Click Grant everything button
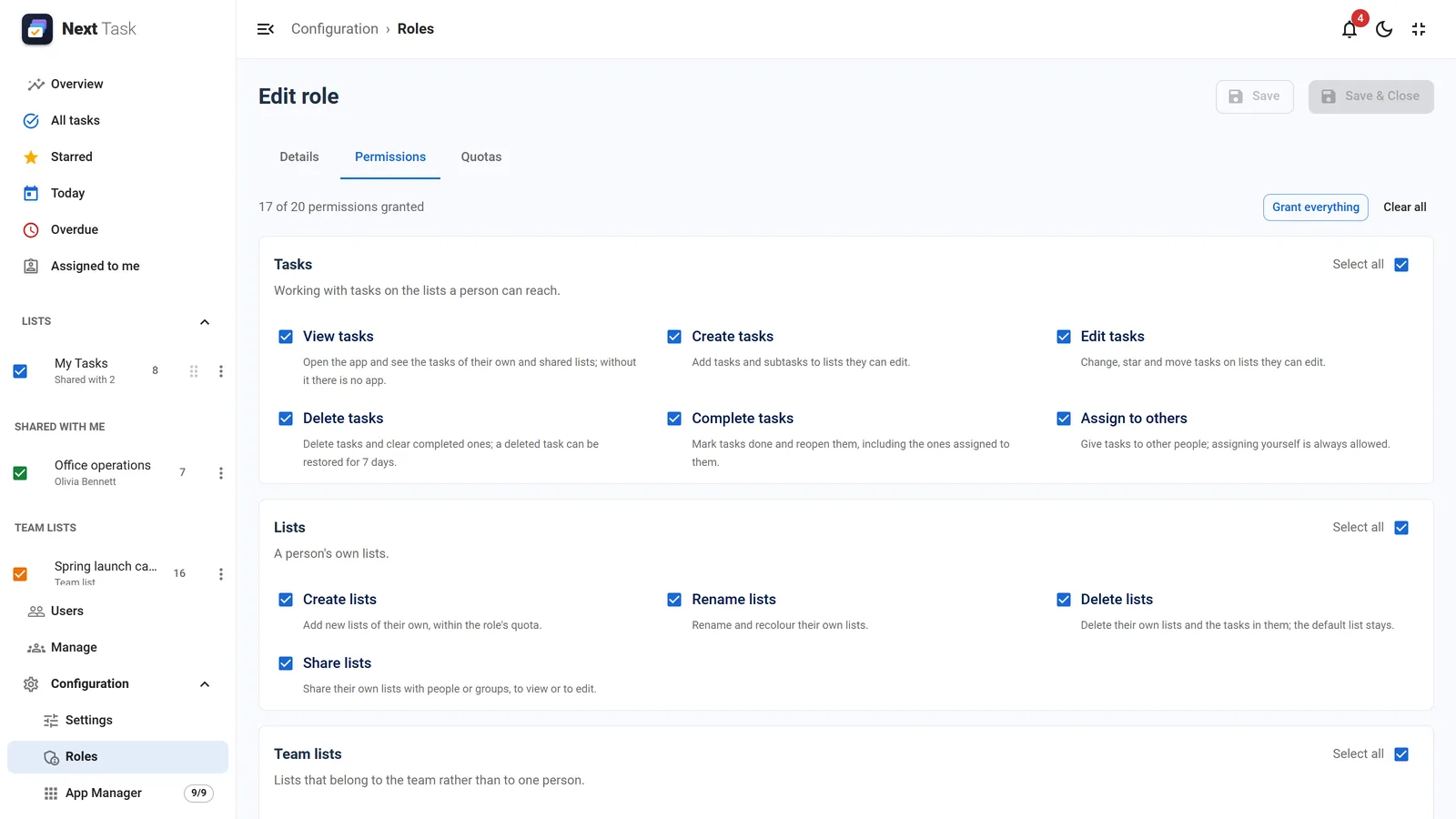 coord(1316,207)
